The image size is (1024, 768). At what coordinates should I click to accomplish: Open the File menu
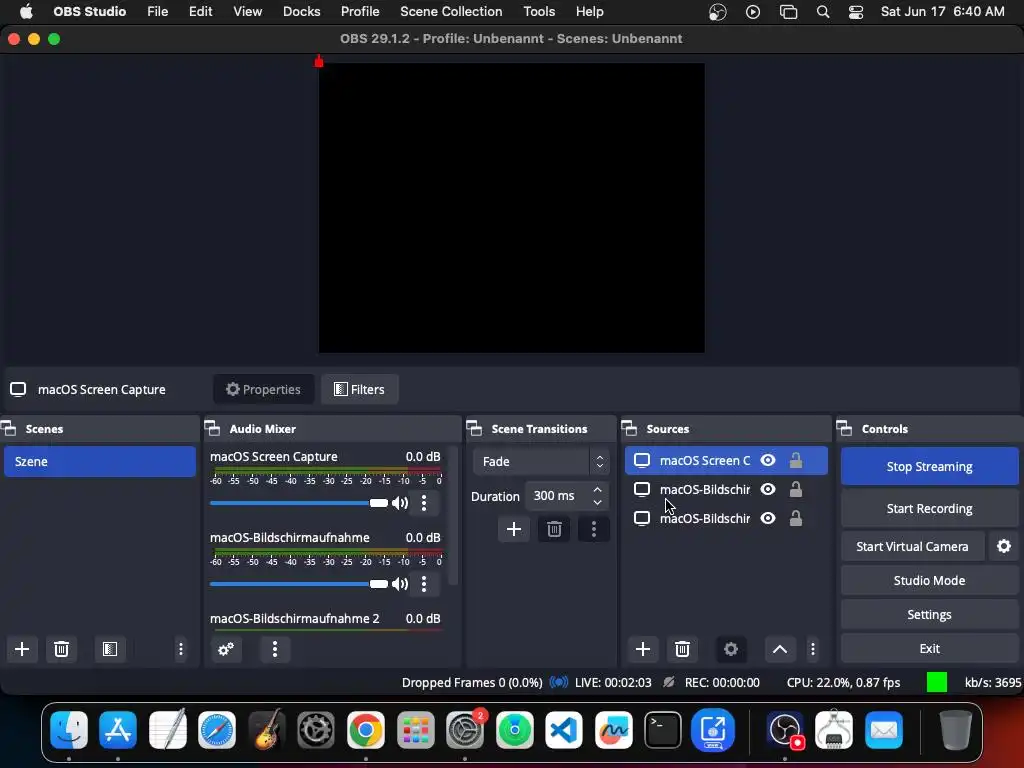point(157,12)
